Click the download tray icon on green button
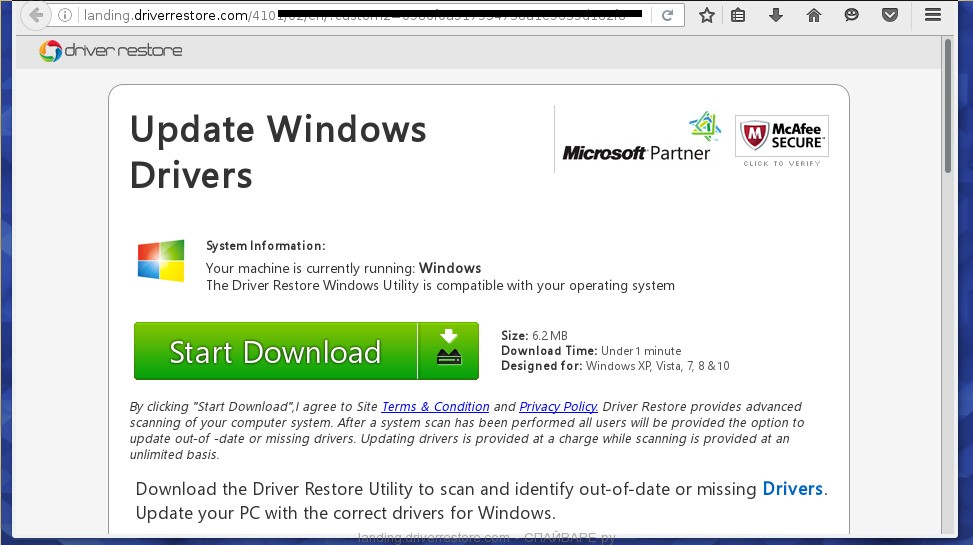The height and width of the screenshot is (545, 973). [449, 351]
